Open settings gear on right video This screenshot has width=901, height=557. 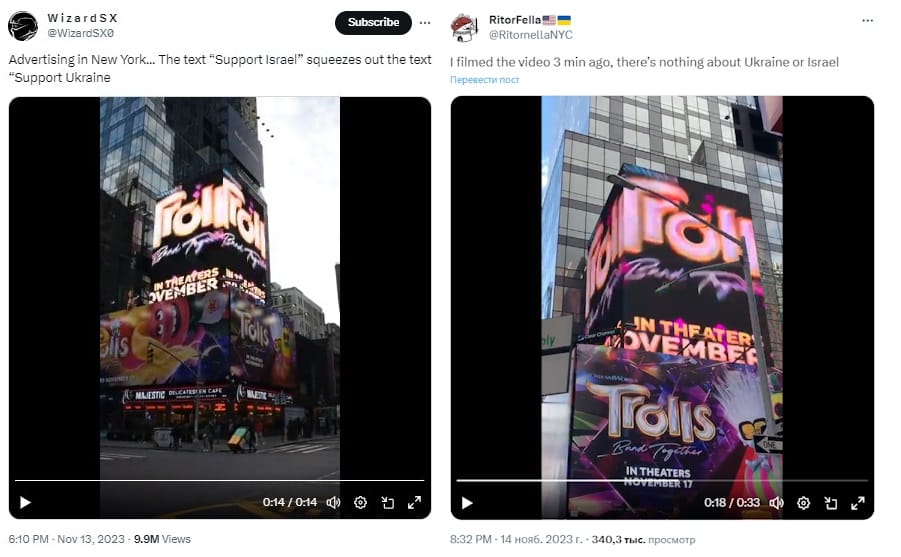[803, 503]
